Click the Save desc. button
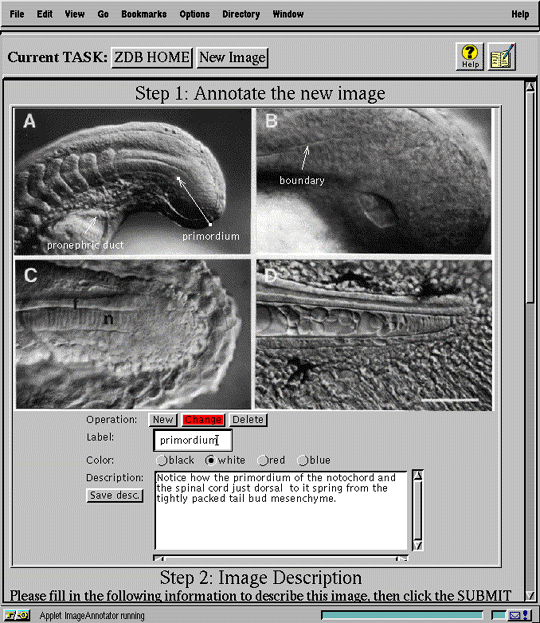Viewport: 540px width, 623px height. pyautogui.click(x=114, y=495)
